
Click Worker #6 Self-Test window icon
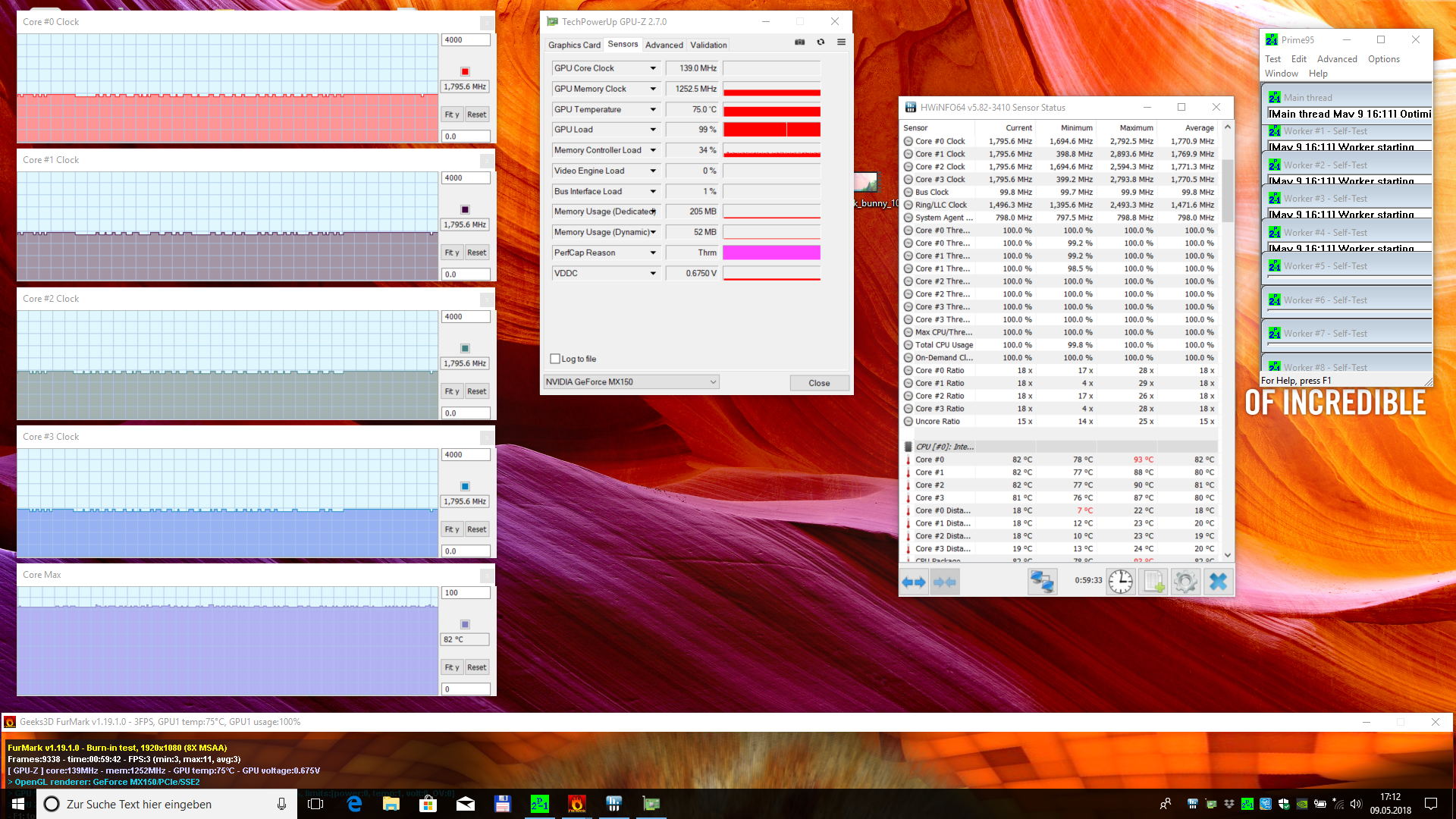pyautogui.click(x=1275, y=300)
